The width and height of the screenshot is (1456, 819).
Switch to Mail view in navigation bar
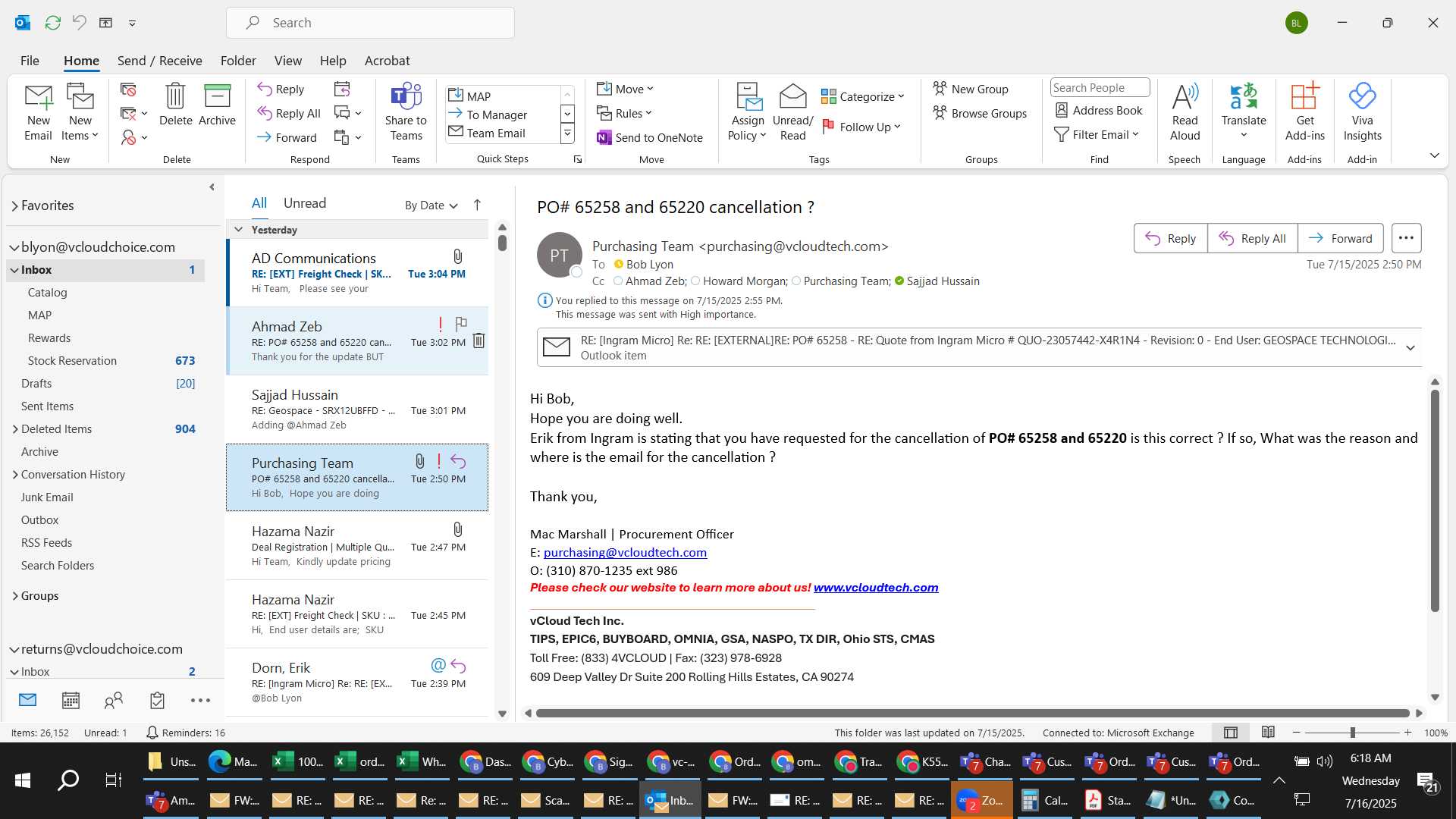[x=27, y=700]
